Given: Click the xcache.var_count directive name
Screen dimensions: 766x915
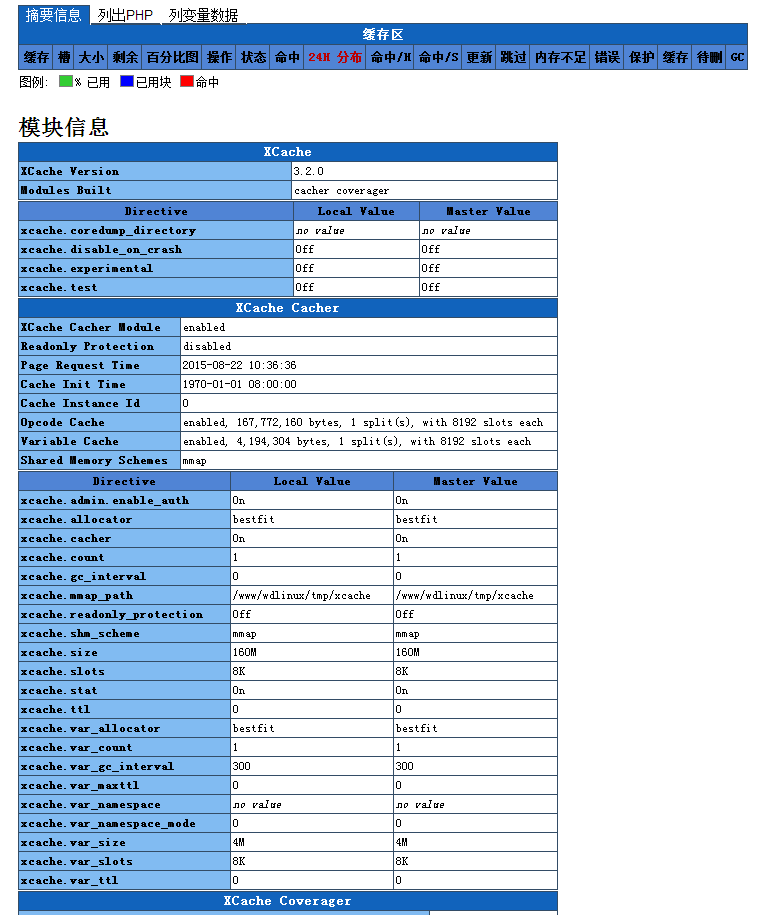Looking at the screenshot, I should [x=76, y=747].
